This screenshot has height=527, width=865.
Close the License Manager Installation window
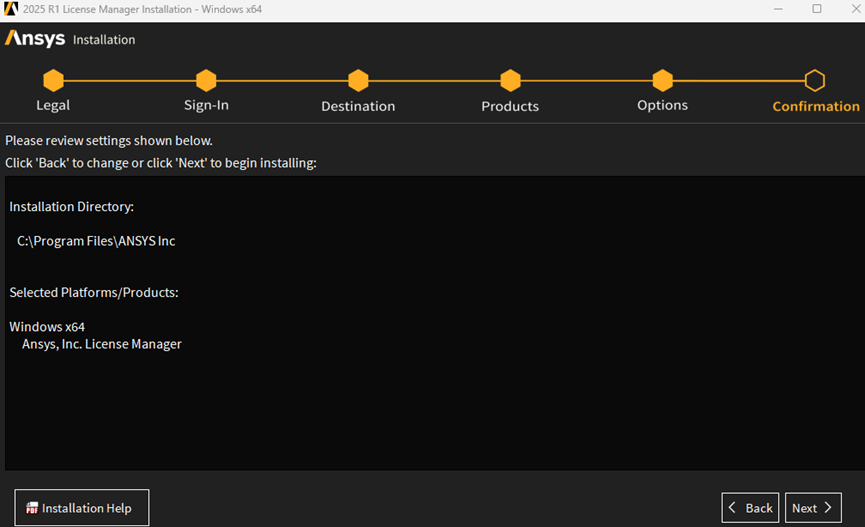(x=856, y=9)
